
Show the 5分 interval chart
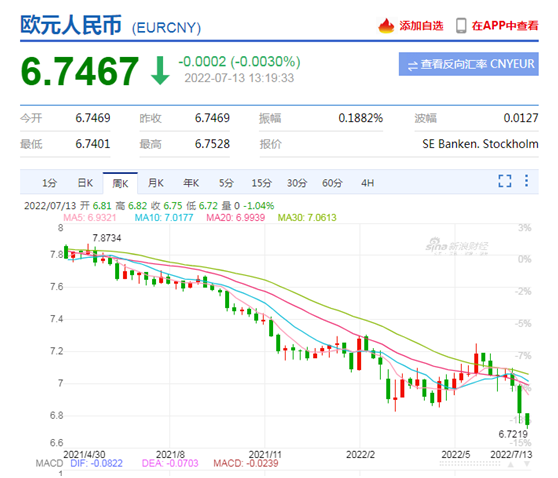click(x=226, y=183)
